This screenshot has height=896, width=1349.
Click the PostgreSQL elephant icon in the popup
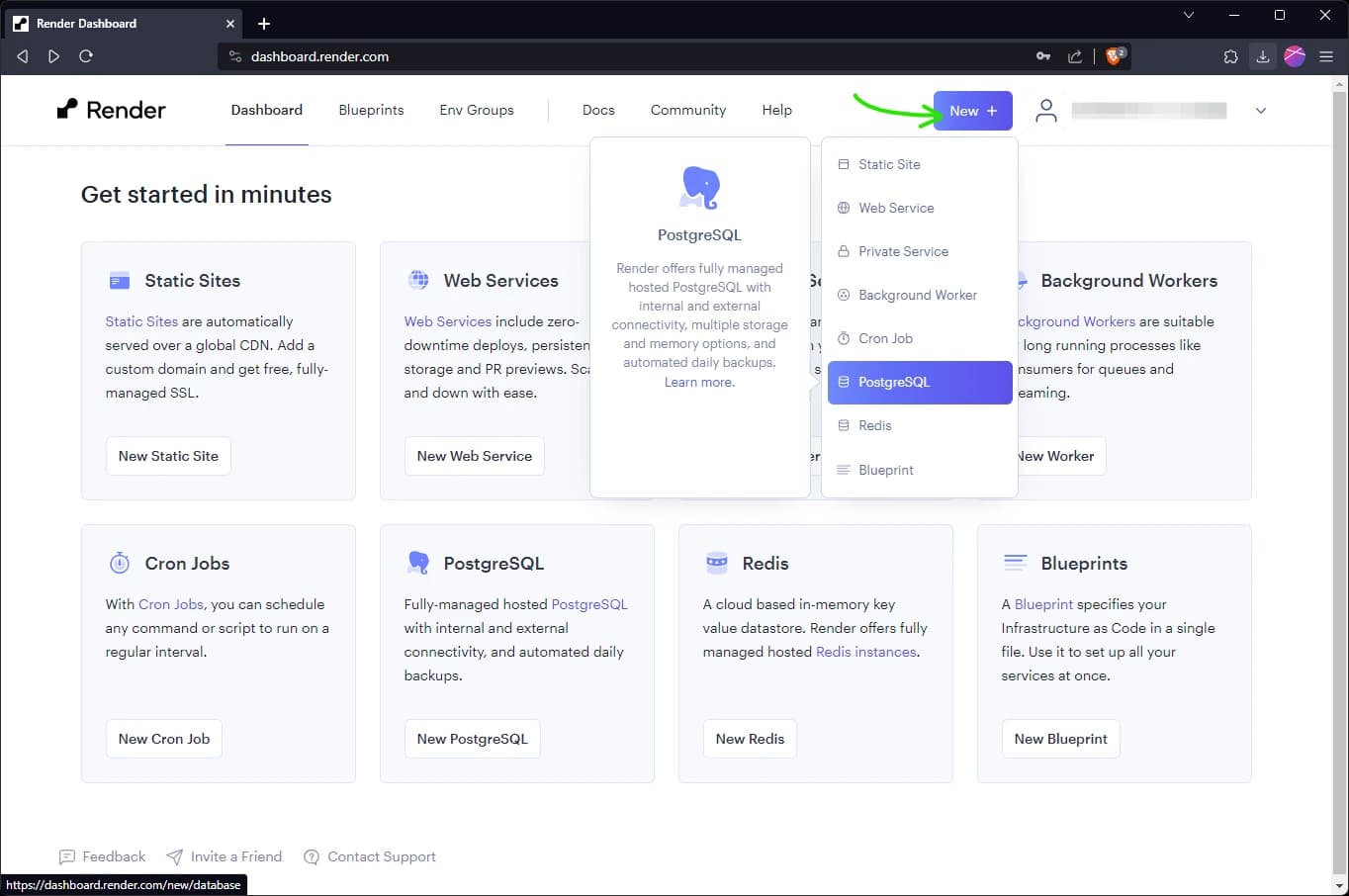[699, 187]
